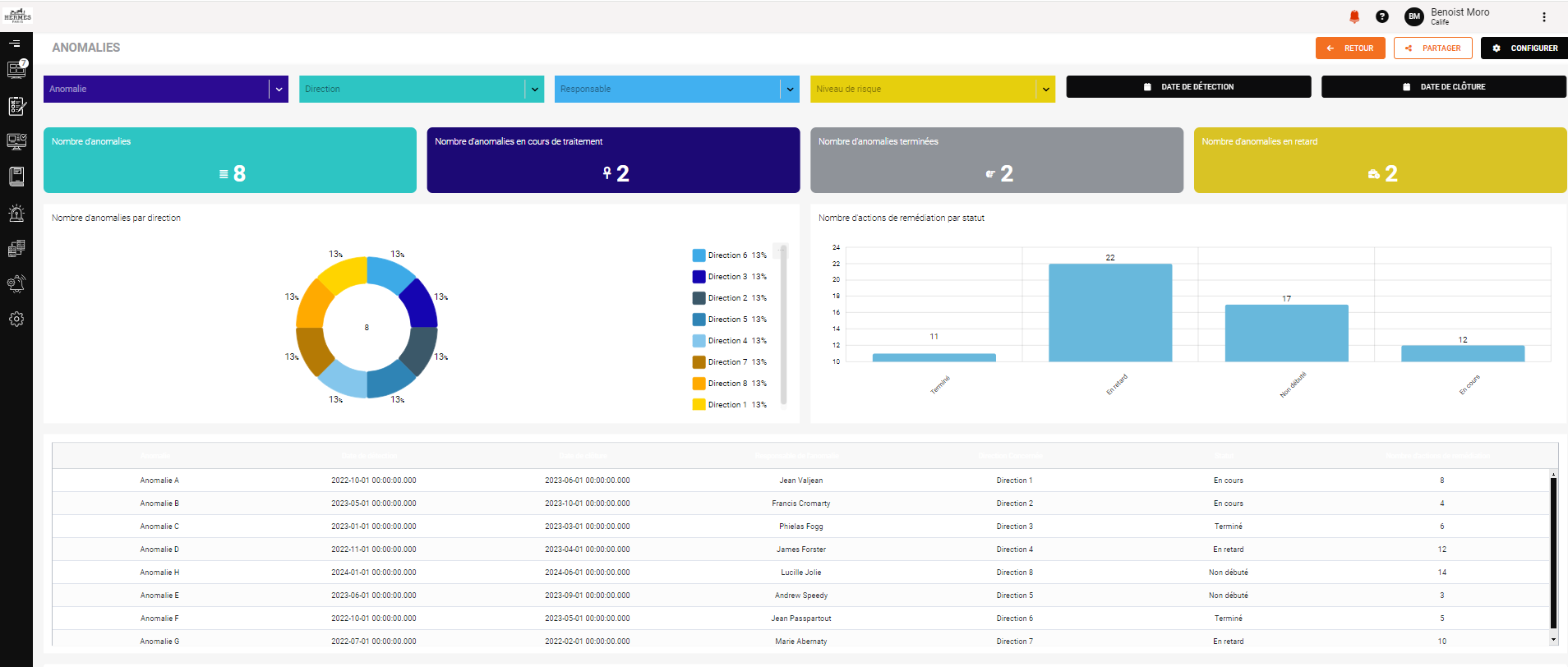Toggle Direction 3 legend color swatch

[699, 277]
